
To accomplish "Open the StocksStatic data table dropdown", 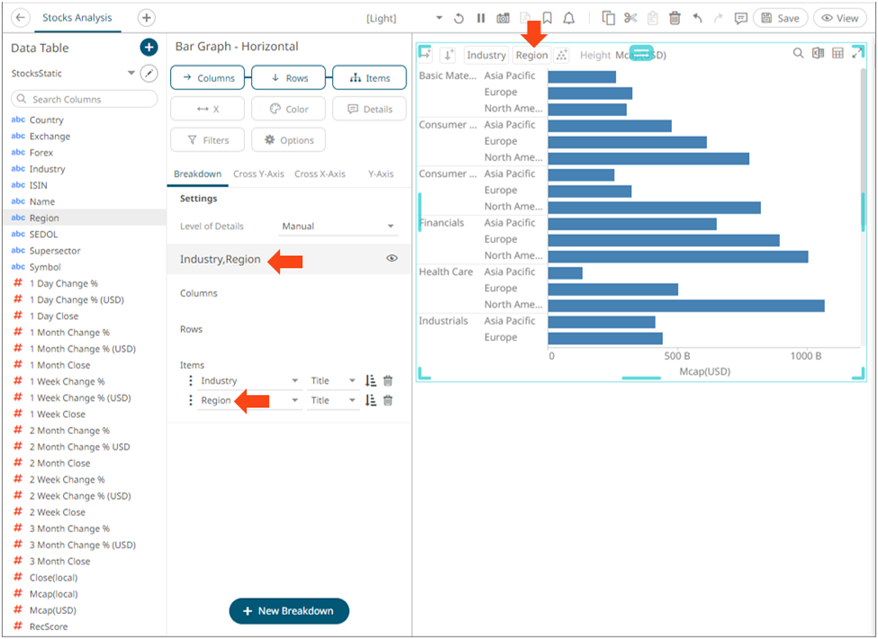I will [130, 74].
